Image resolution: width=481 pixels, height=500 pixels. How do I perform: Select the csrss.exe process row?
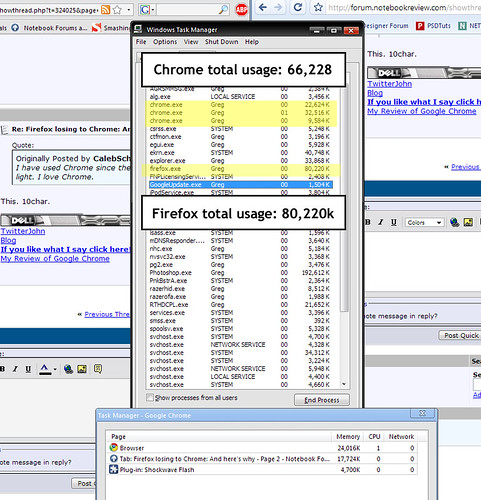pyautogui.click(x=241, y=129)
